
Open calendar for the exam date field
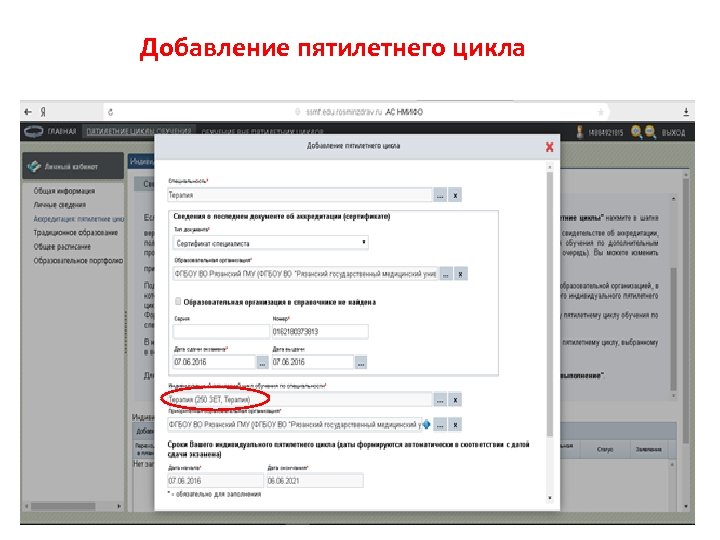tap(262, 362)
